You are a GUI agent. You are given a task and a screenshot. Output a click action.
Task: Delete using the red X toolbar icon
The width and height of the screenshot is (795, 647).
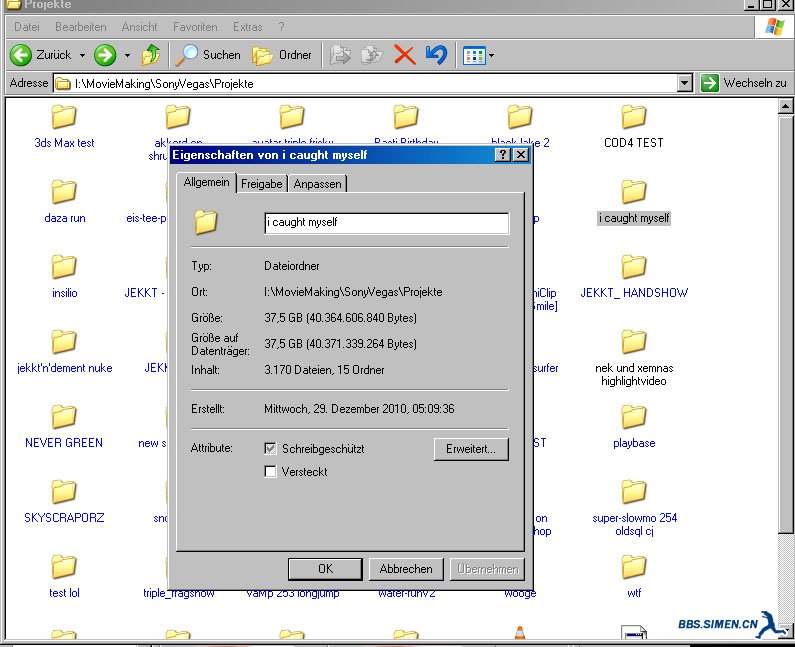tap(404, 55)
